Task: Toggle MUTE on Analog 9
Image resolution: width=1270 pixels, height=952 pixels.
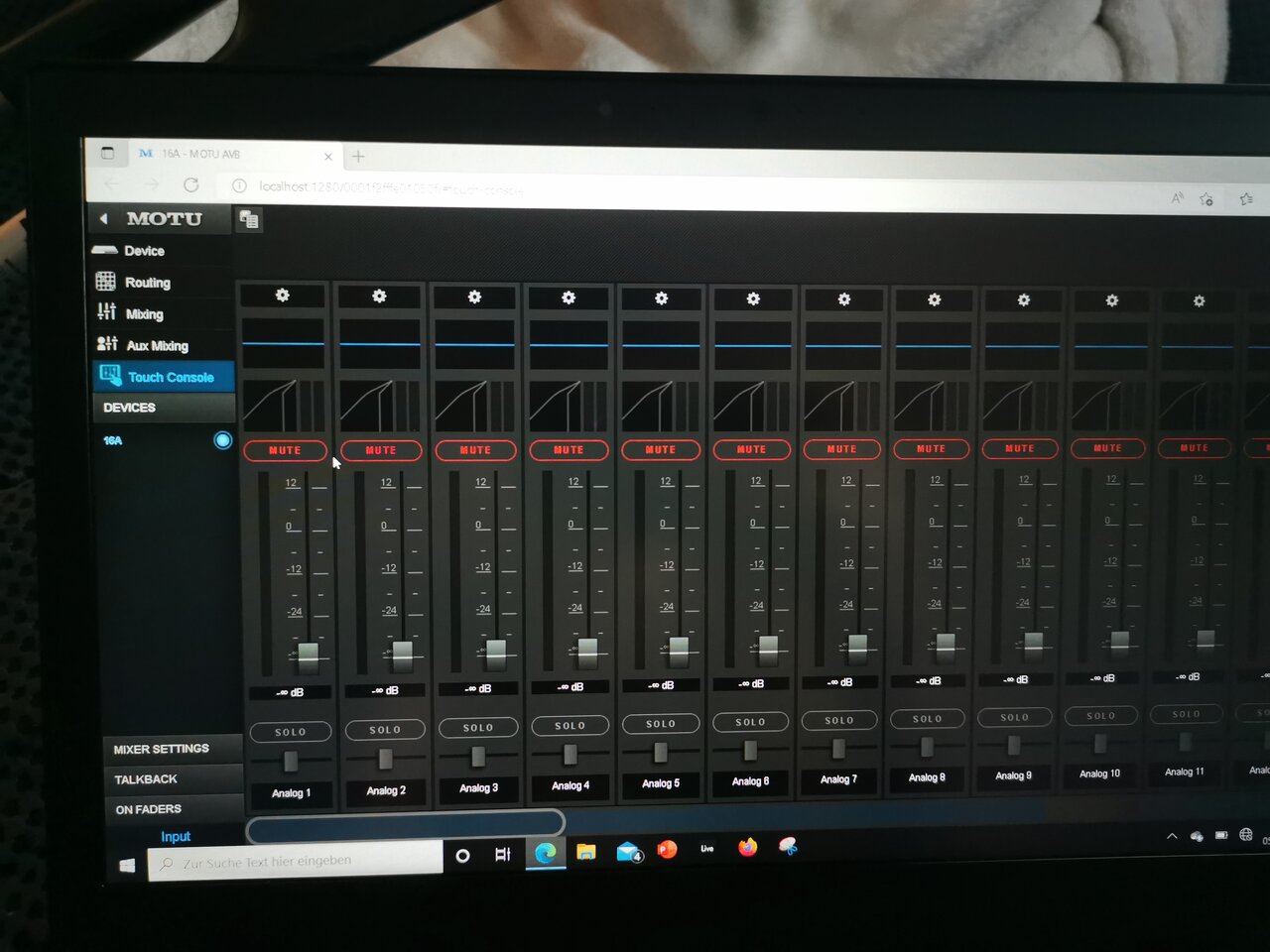Action: coord(1019,449)
